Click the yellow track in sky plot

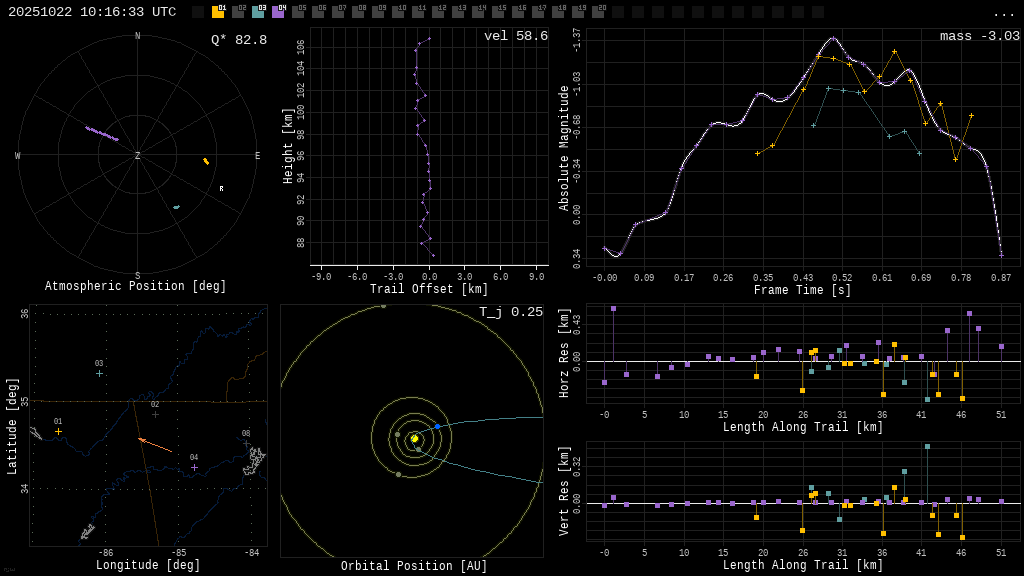pos(206,161)
